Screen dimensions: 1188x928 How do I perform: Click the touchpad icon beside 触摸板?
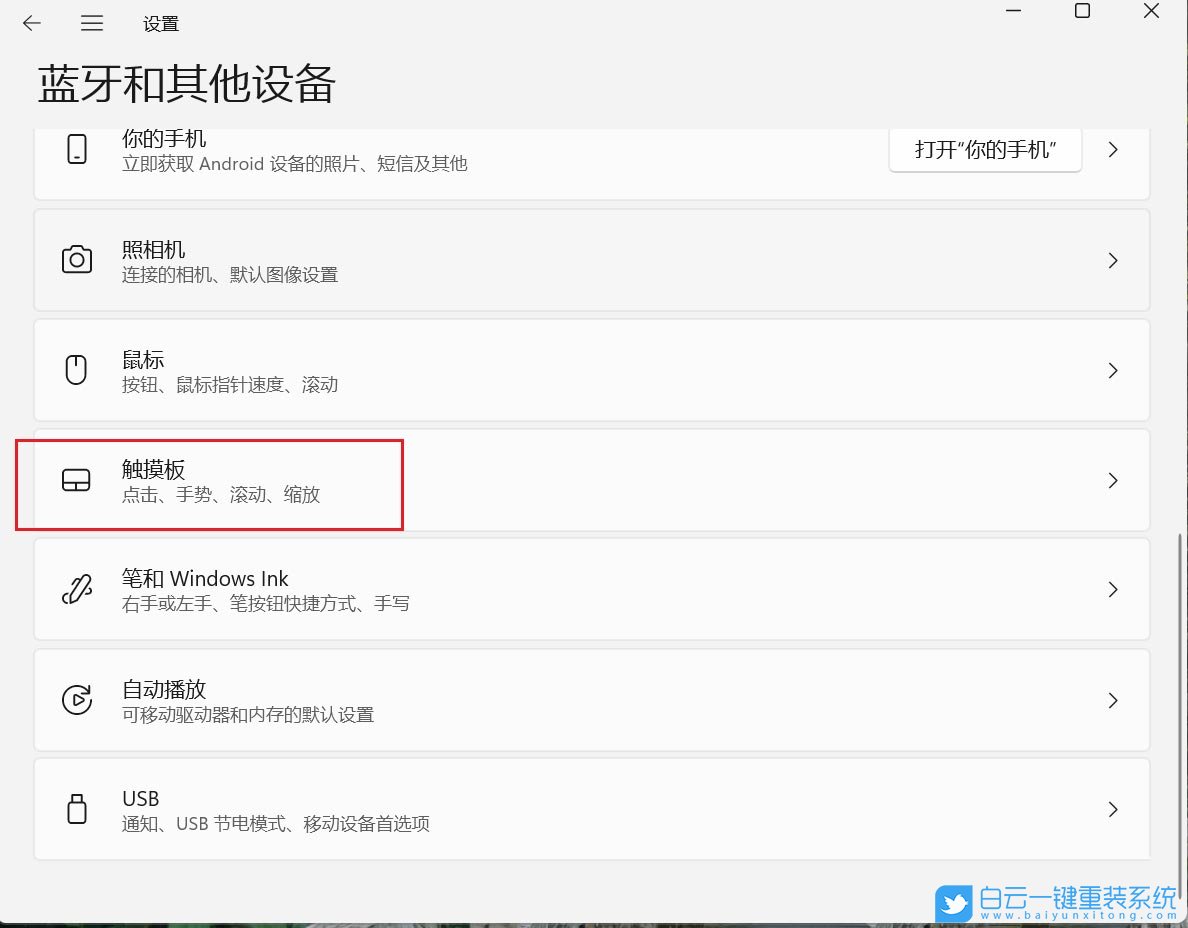[77, 480]
